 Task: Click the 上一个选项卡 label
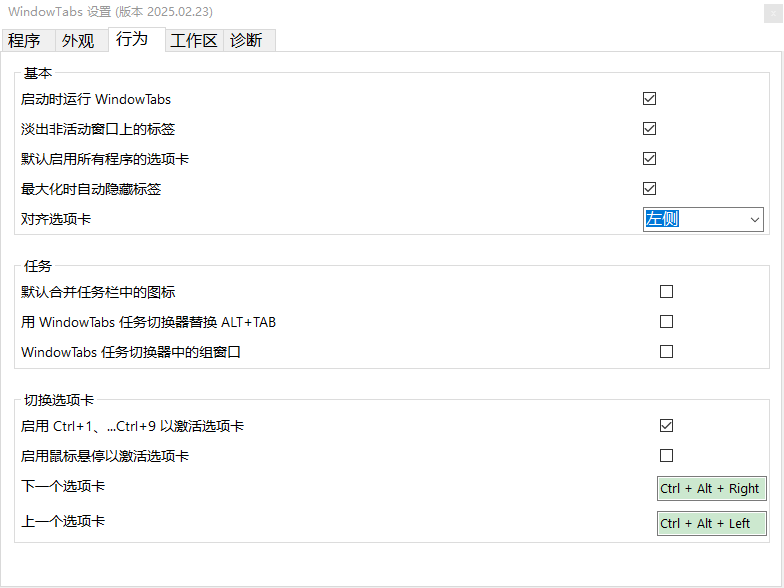pos(63,521)
